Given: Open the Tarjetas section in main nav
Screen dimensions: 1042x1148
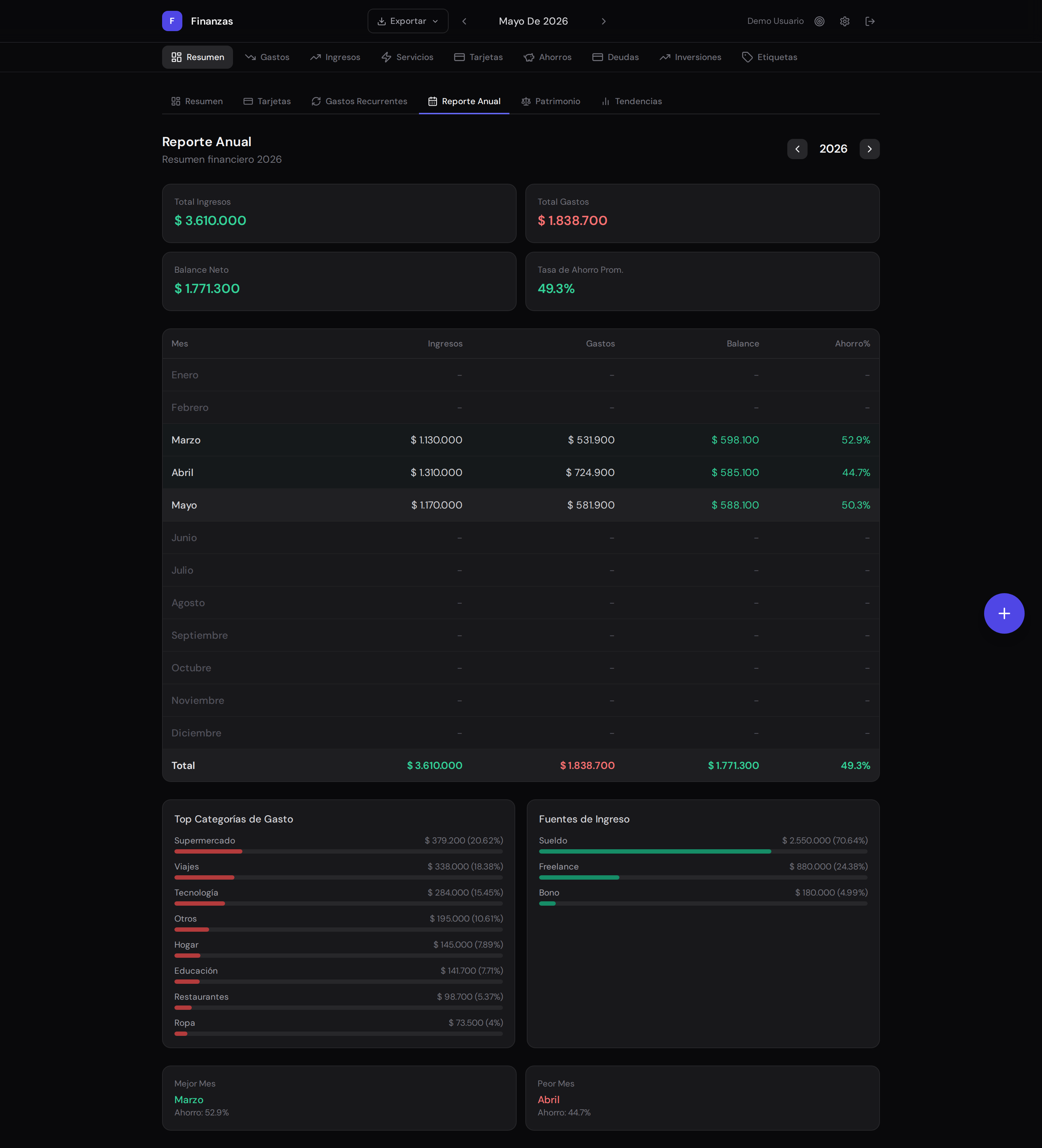Looking at the screenshot, I should (x=479, y=57).
